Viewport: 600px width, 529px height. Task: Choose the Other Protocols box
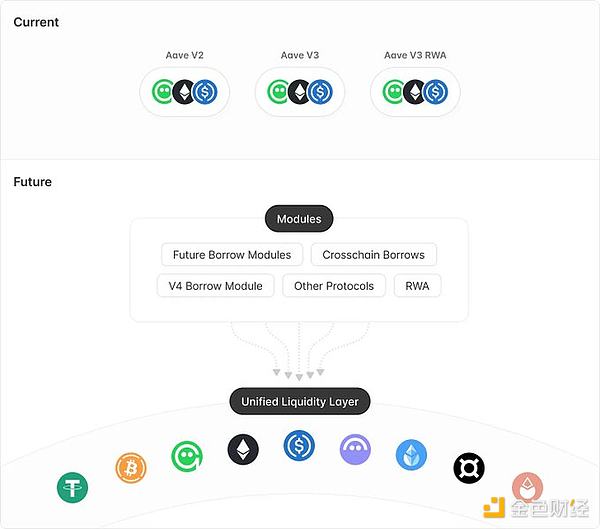click(x=334, y=286)
